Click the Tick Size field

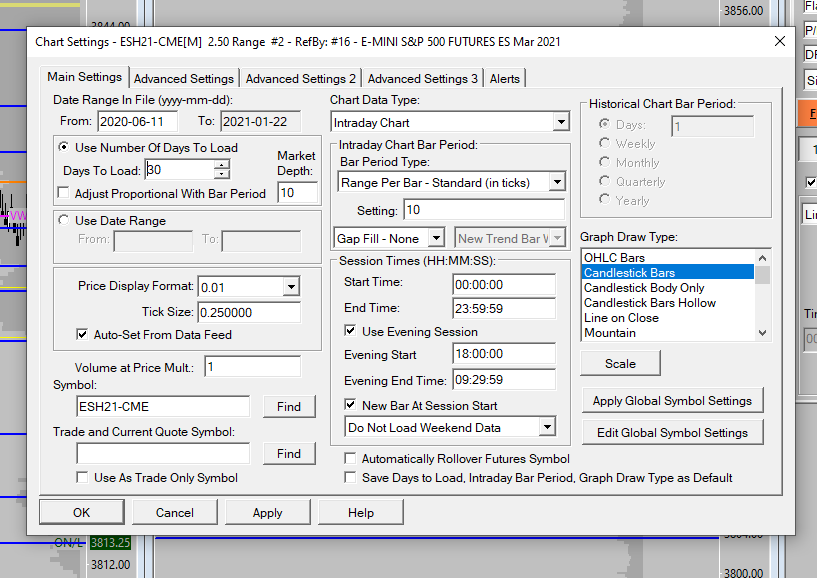249,312
